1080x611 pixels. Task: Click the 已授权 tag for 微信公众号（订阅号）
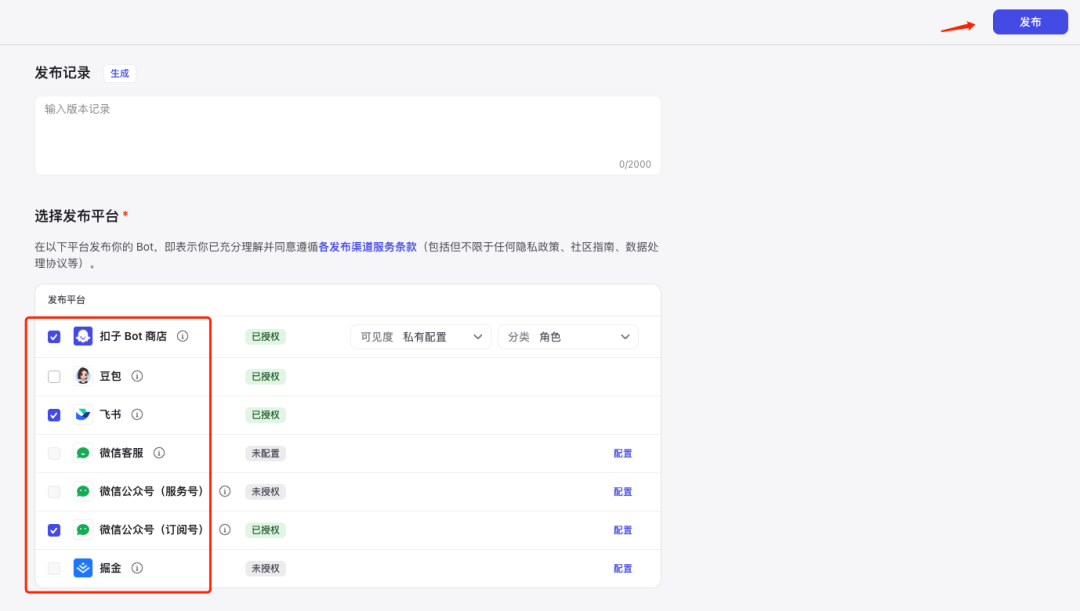click(265, 530)
